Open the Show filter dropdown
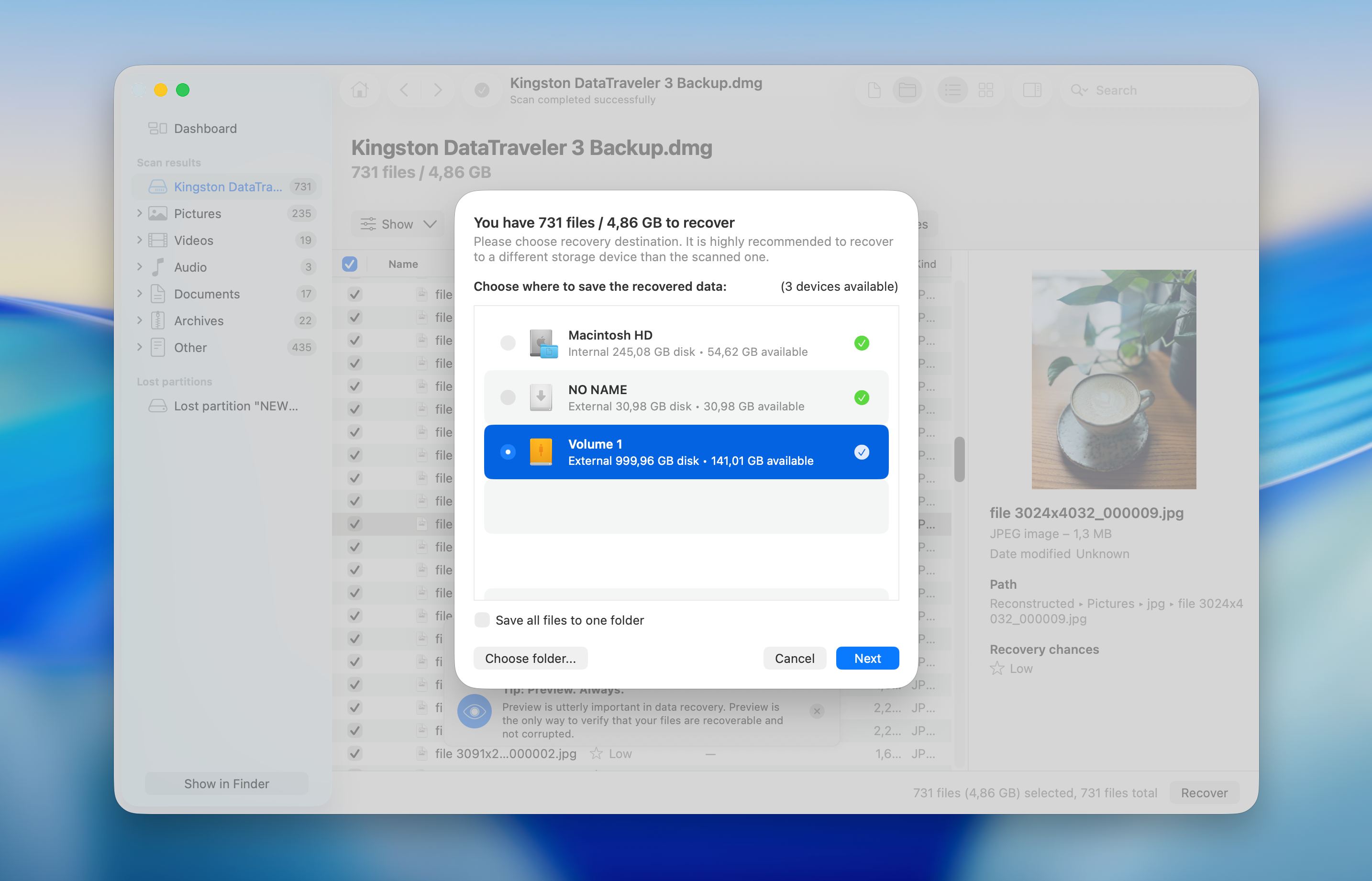The image size is (1372, 881). click(398, 224)
